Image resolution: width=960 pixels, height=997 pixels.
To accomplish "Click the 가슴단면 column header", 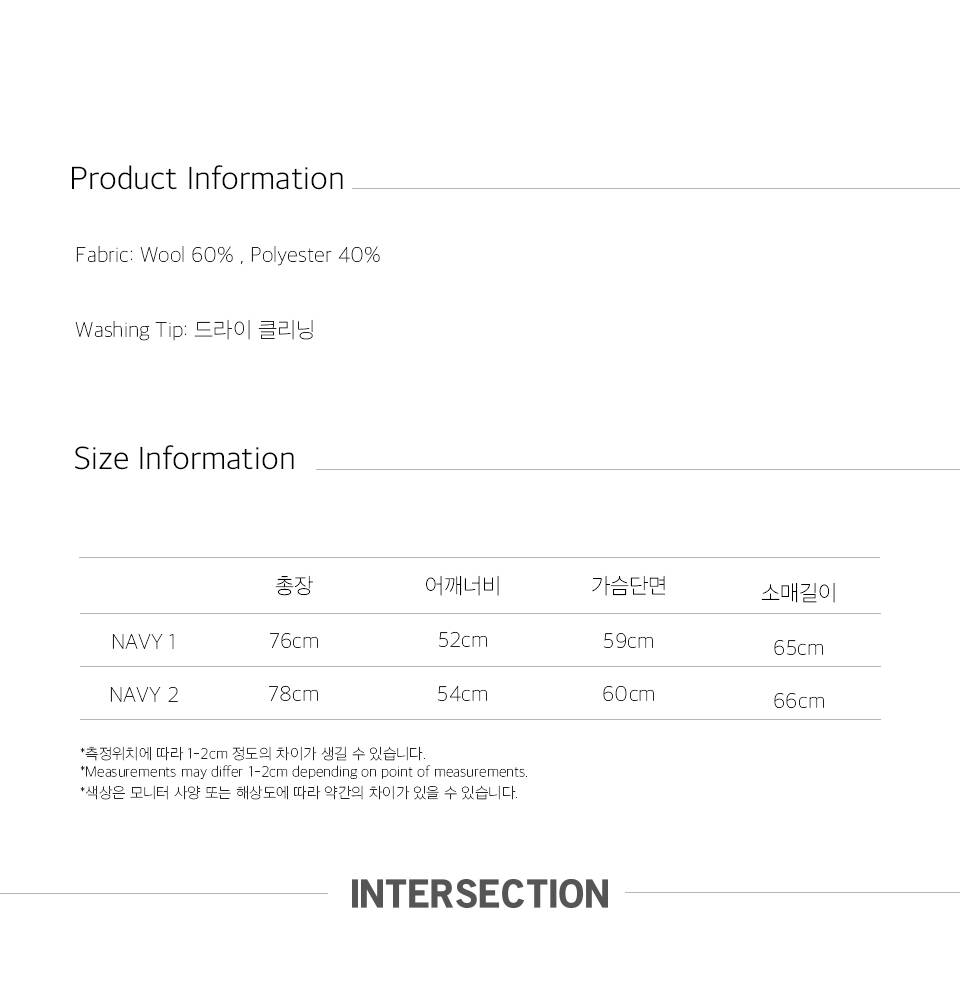I will [628, 586].
